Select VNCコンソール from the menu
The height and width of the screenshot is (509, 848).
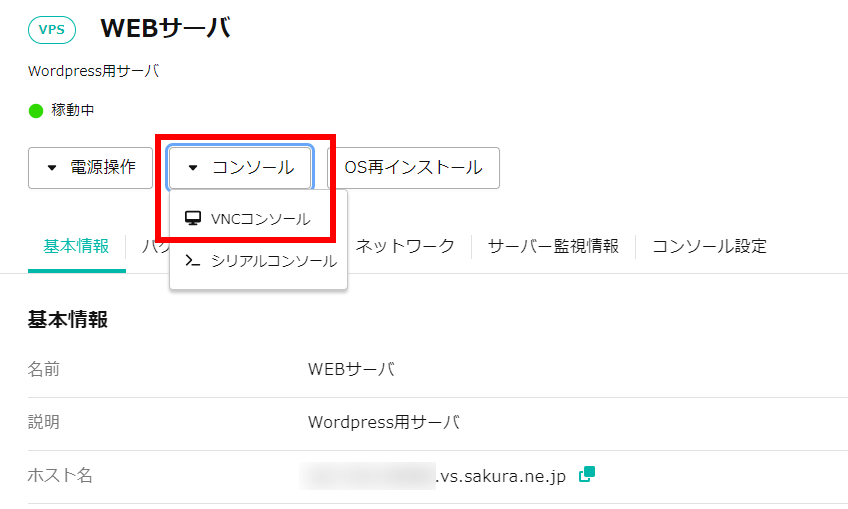click(x=259, y=218)
